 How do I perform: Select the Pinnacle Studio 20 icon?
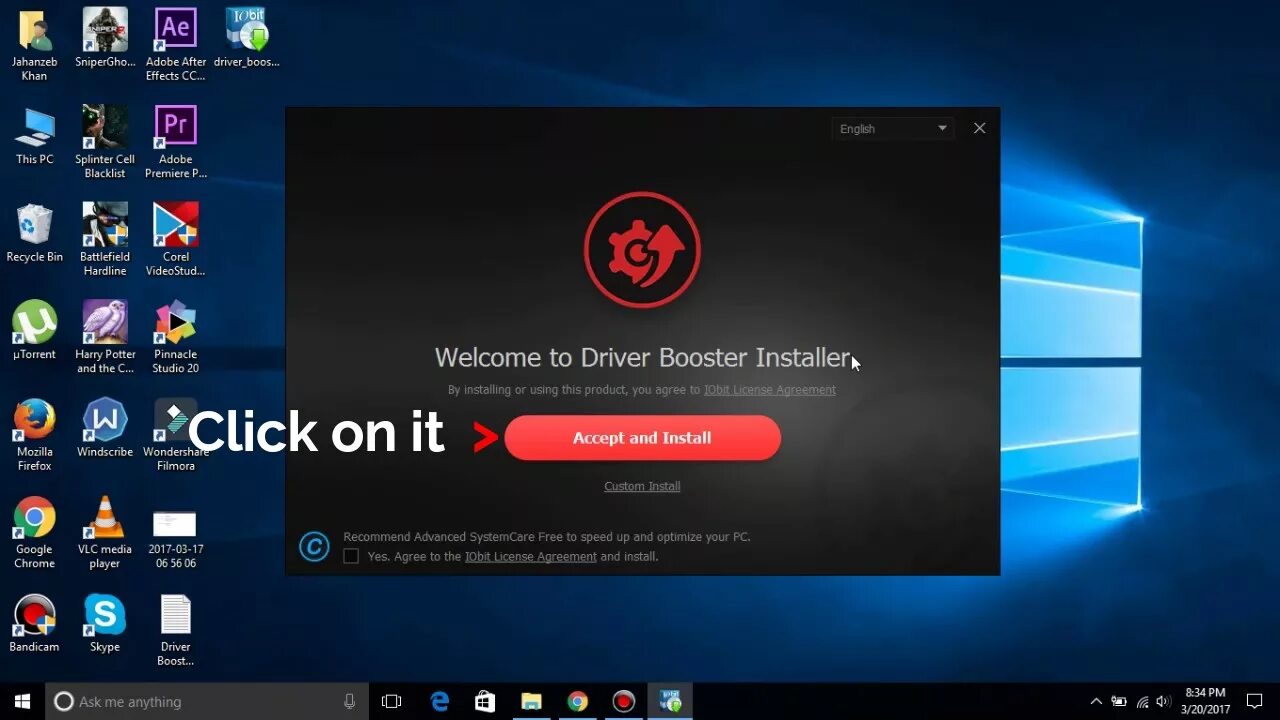pos(175,338)
